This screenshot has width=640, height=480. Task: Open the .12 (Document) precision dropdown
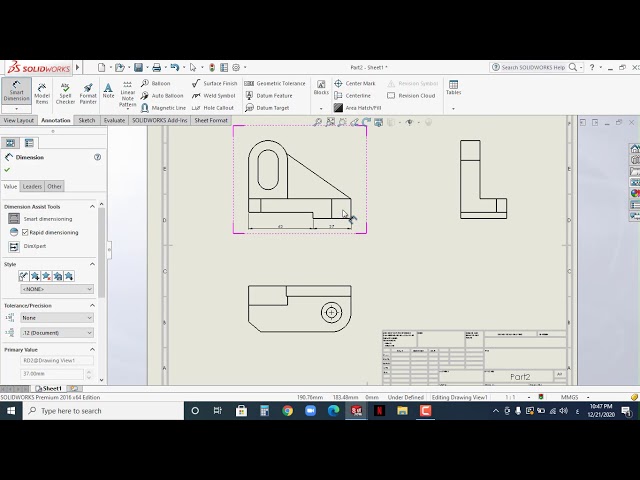57,333
